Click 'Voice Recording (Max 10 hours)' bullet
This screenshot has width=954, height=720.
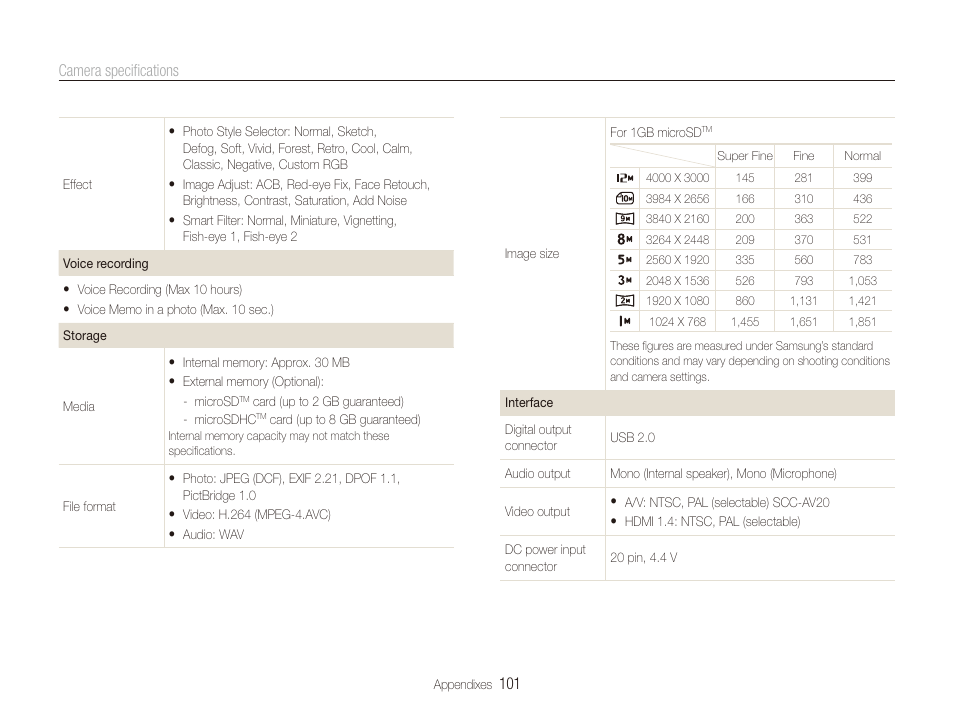point(159,289)
